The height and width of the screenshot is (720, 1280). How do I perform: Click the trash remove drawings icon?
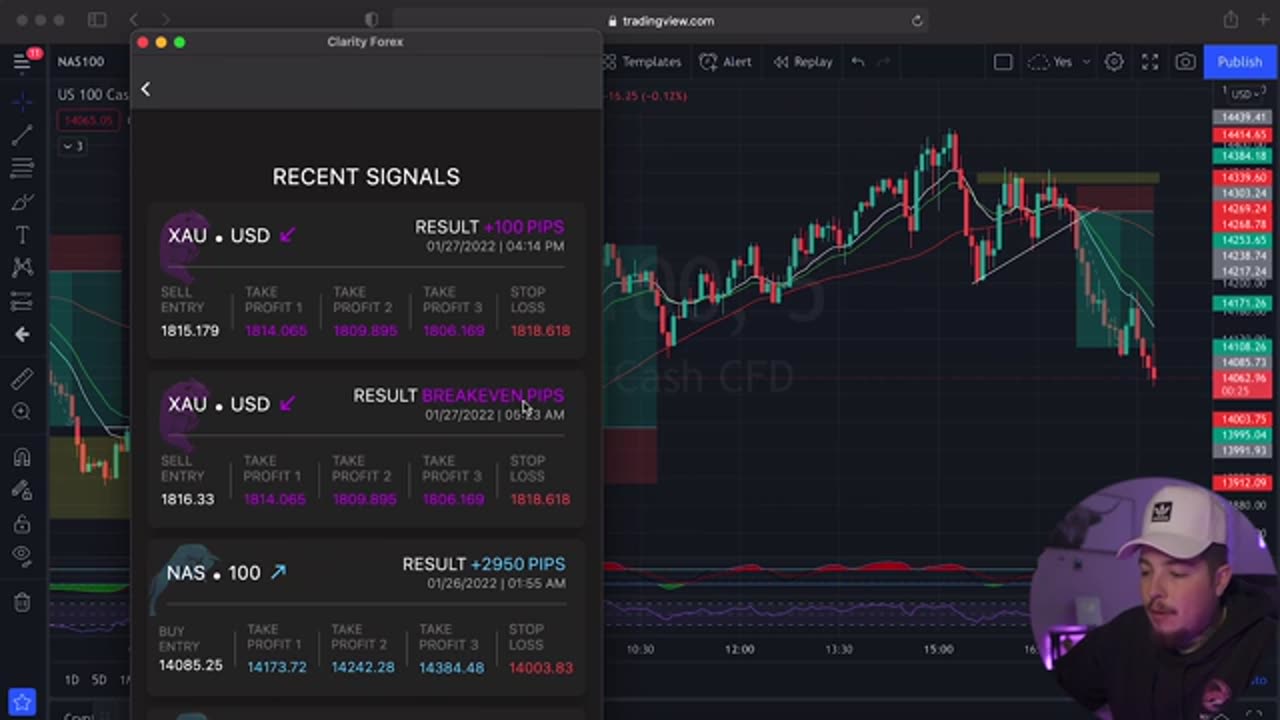(22, 601)
